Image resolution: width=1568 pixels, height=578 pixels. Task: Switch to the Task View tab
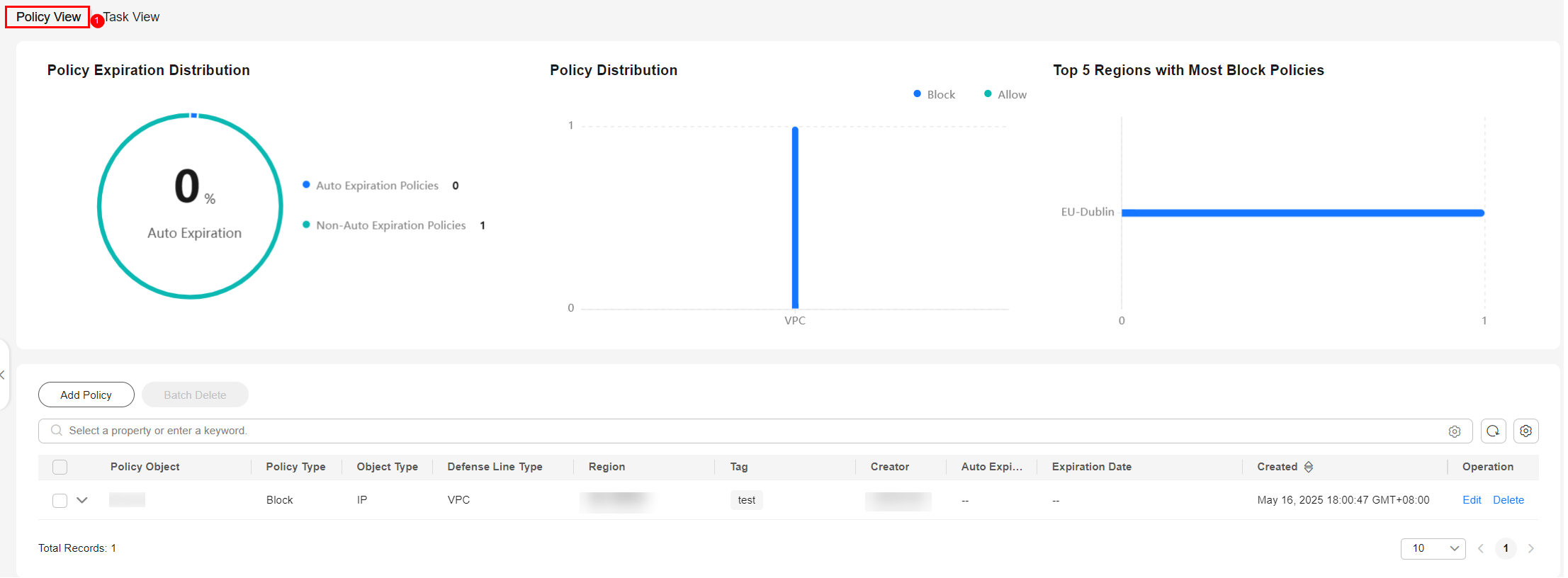point(132,17)
